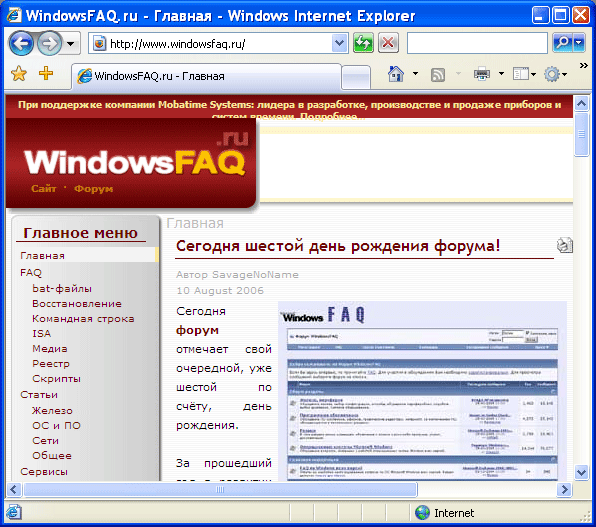Click the Internet zone globe in status bar

click(x=422, y=513)
